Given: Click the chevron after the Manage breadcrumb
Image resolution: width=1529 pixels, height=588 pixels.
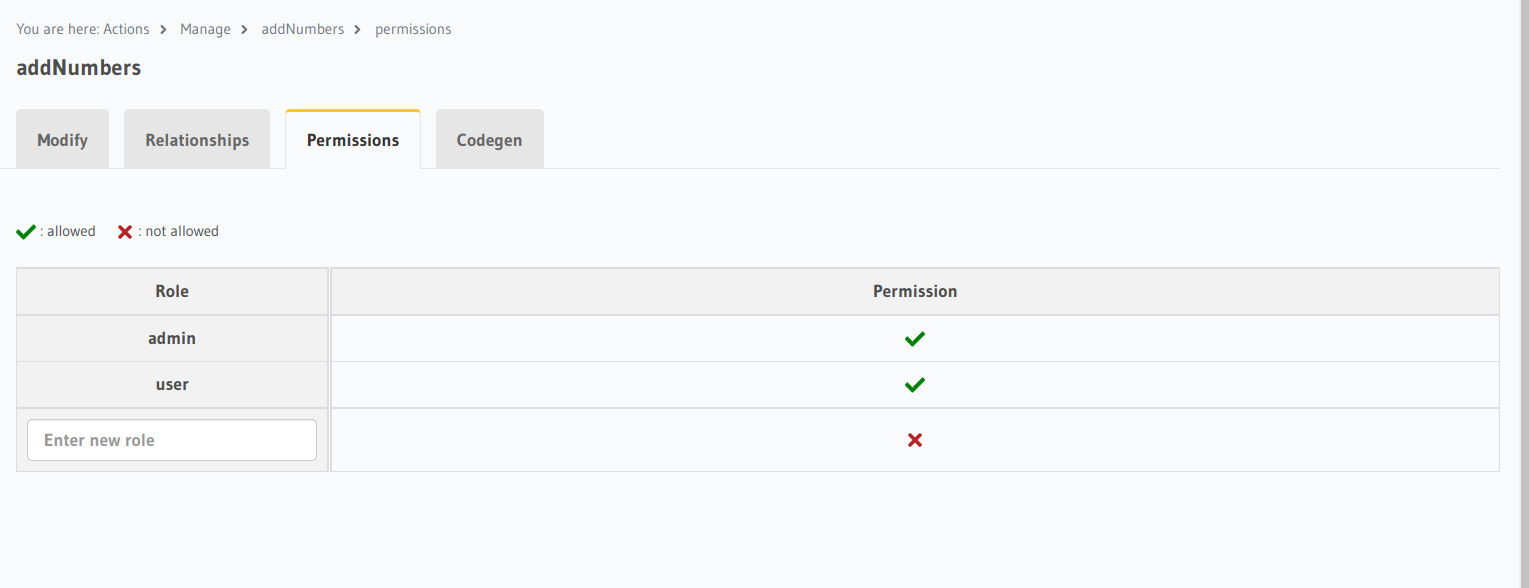Looking at the screenshot, I should [x=243, y=29].
